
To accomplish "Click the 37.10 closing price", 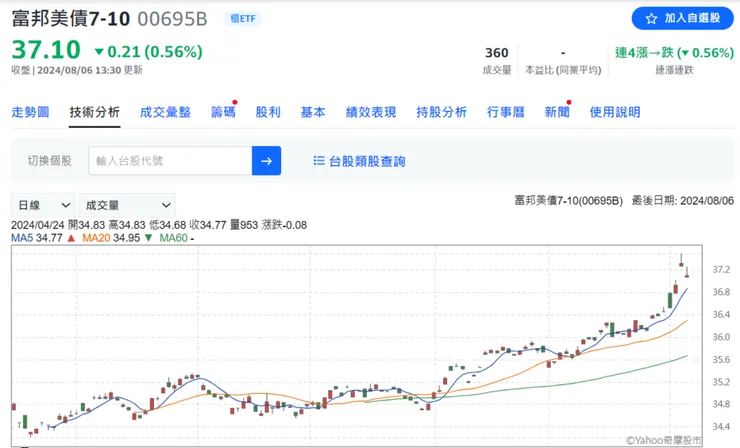I will click(46, 50).
